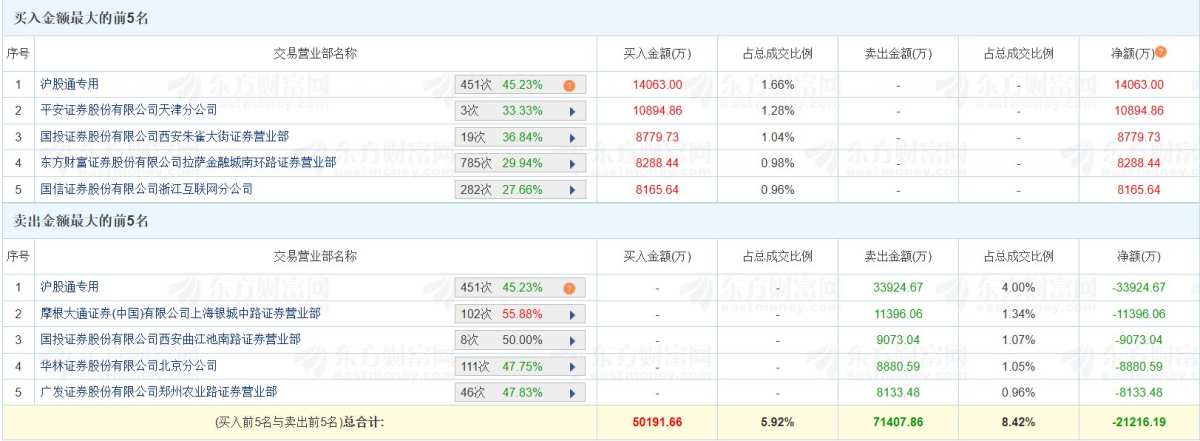Viewport: 1200px width, 441px height.
Task: Select net amount -33924.67 cell
Action: point(1139,288)
